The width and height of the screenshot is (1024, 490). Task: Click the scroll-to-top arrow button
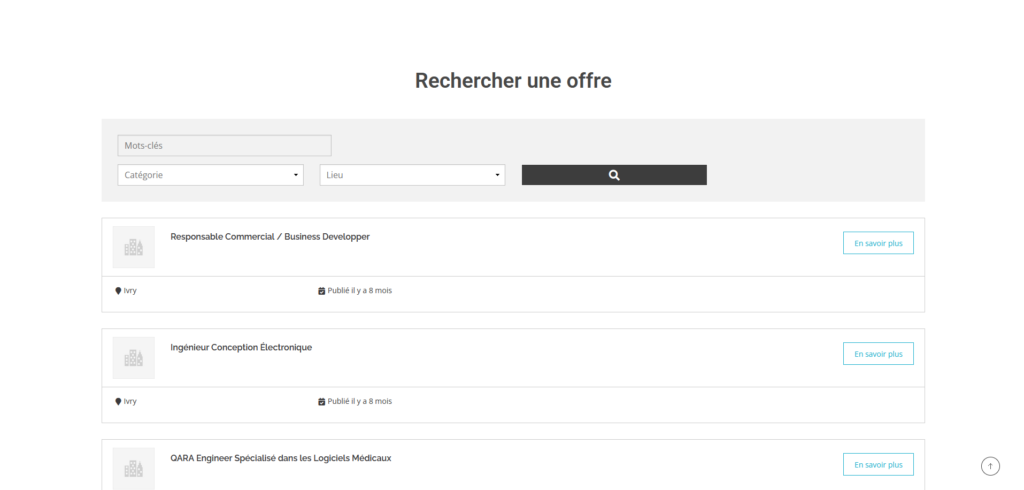click(x=990, y=466)
